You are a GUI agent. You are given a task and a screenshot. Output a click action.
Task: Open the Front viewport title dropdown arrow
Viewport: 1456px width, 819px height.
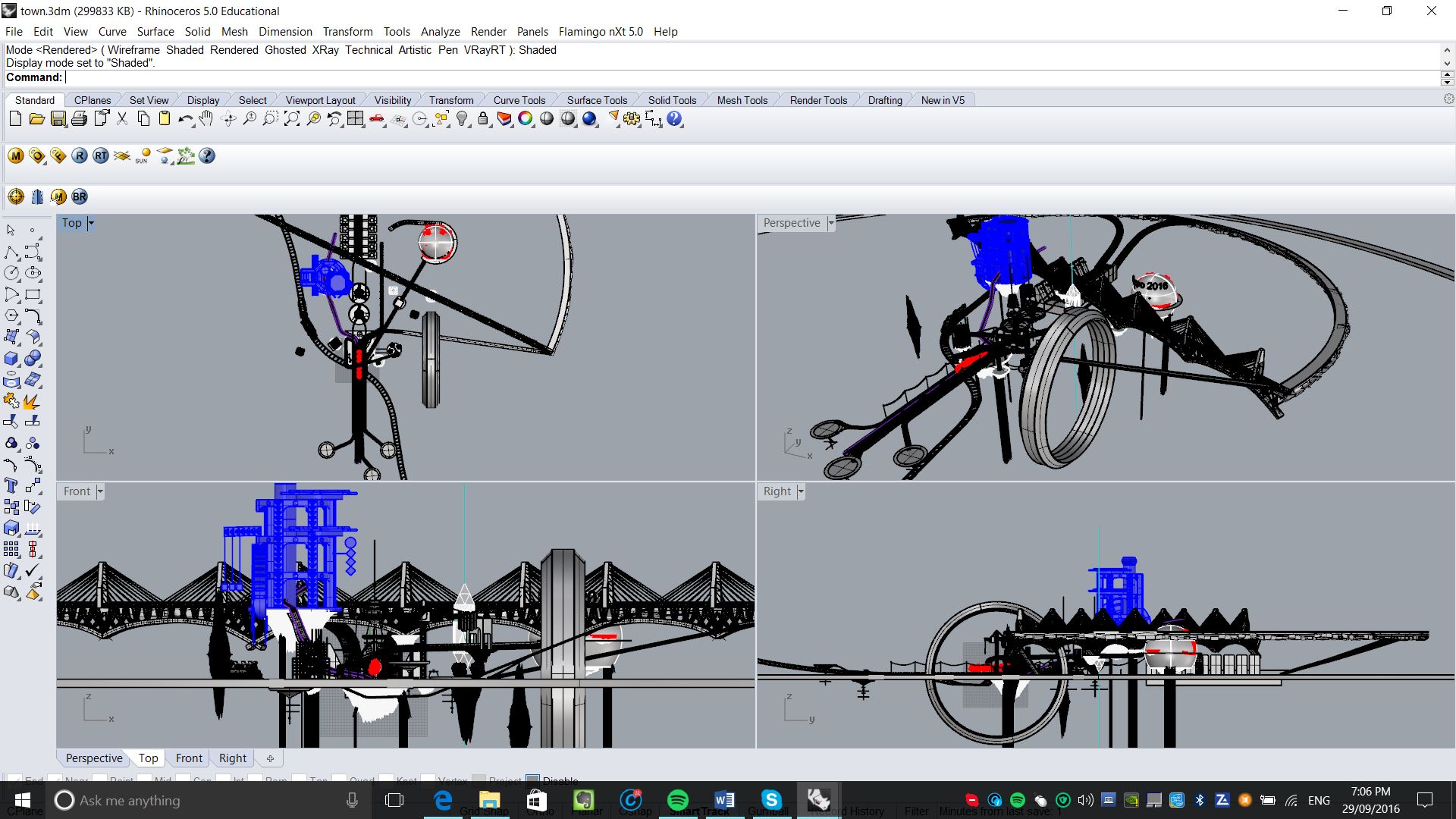pos(100,491)
